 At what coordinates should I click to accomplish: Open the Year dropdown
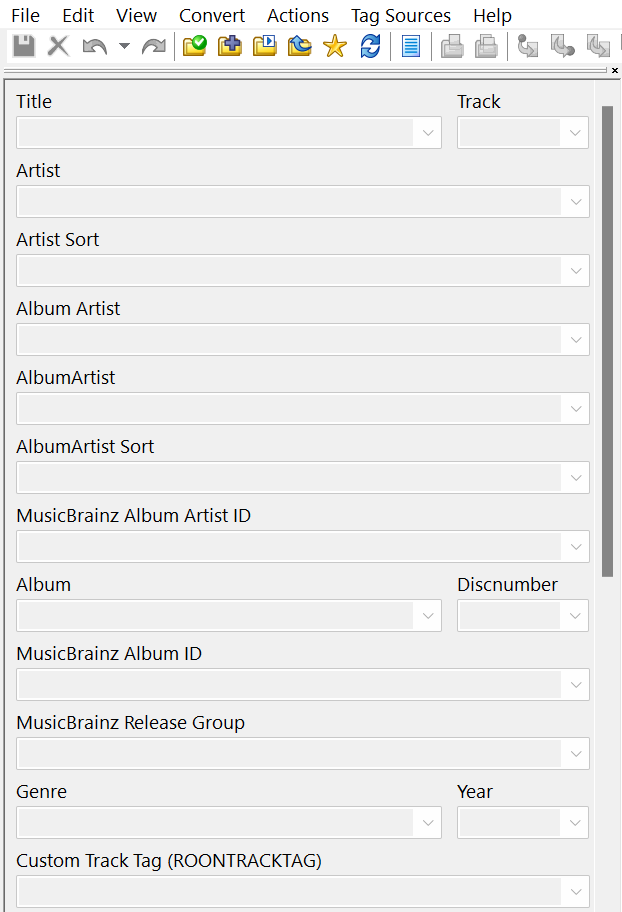pyautogui.click(x=575, y=823)
